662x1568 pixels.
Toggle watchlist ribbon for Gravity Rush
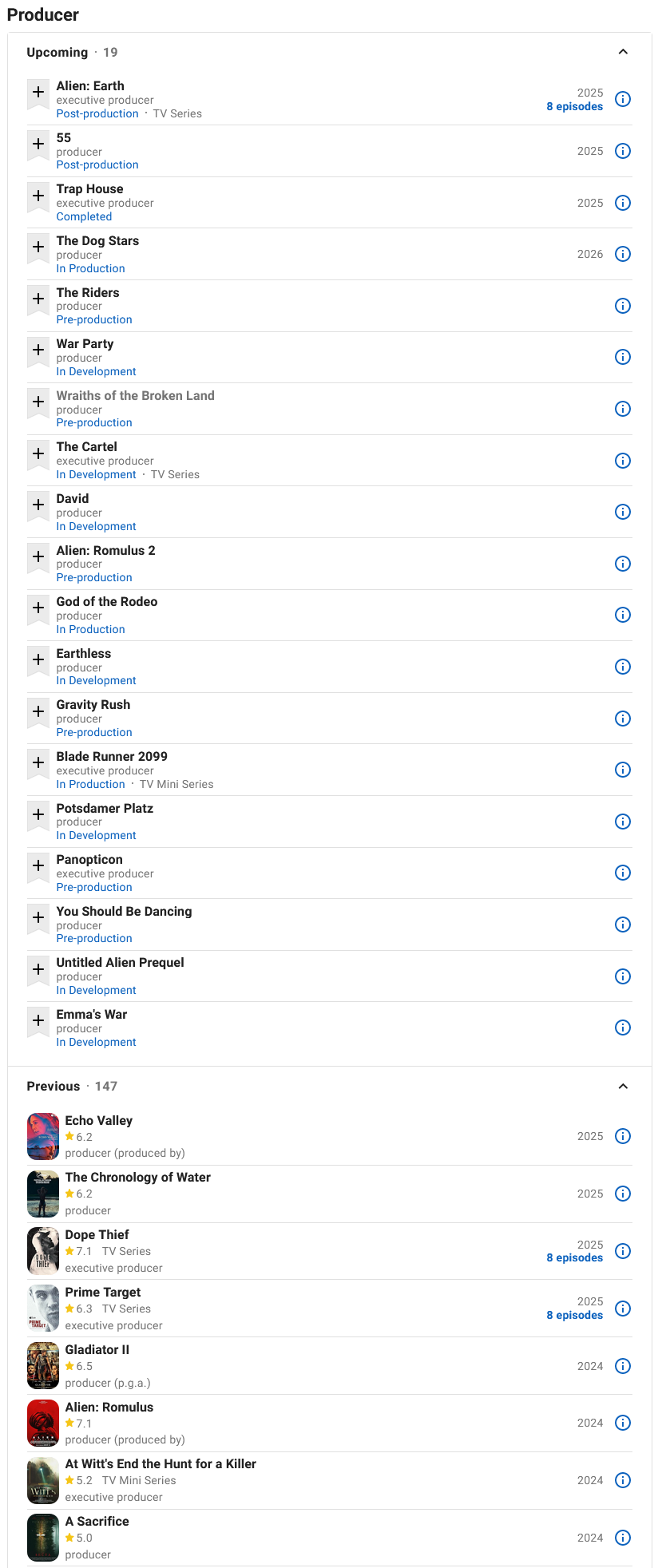coord(38,713)
